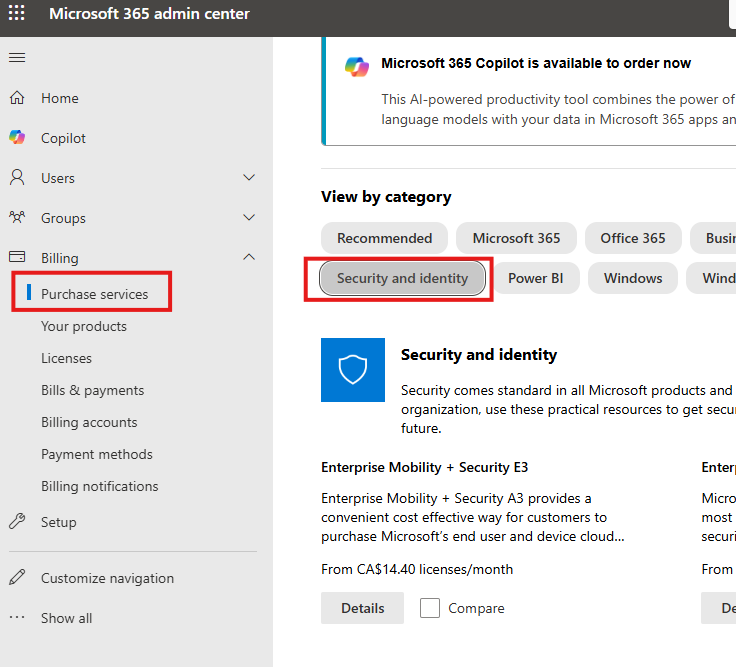Click the Security and identity section heading

pos(479,354)
